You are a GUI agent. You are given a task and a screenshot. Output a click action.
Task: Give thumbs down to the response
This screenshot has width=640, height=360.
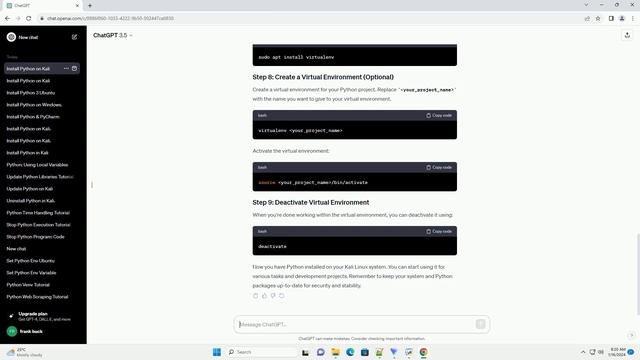click(x=273, y=296)
